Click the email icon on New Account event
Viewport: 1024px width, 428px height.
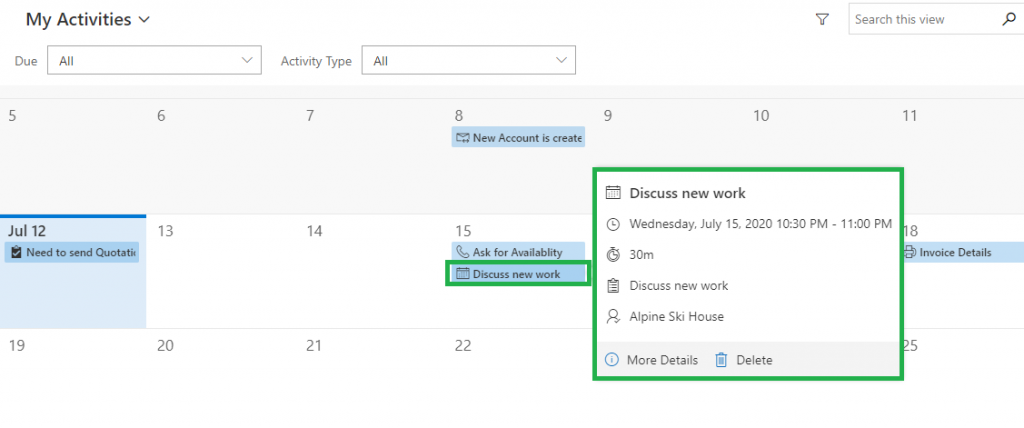pyautogui.click(x=462, y=138)
